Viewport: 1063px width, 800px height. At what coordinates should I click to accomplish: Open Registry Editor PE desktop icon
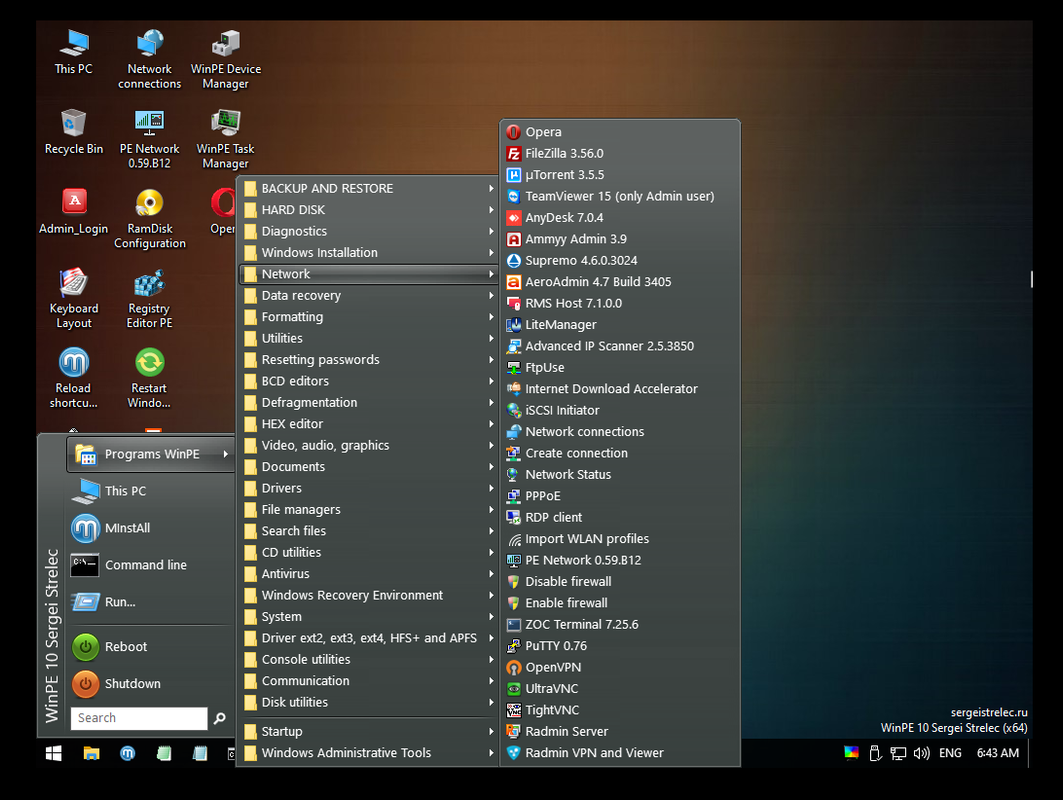(x=150, y=299)
